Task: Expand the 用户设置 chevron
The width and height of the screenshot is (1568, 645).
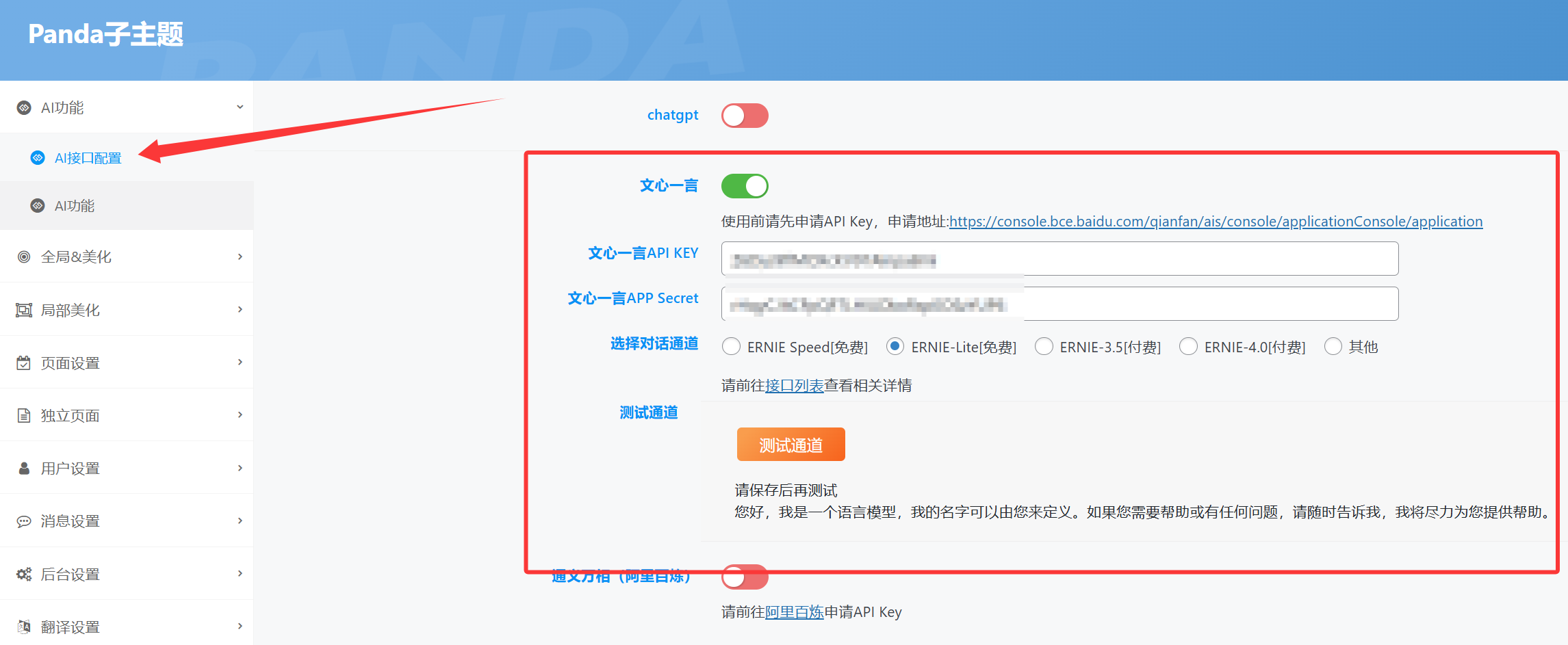Action: (240, 468)
